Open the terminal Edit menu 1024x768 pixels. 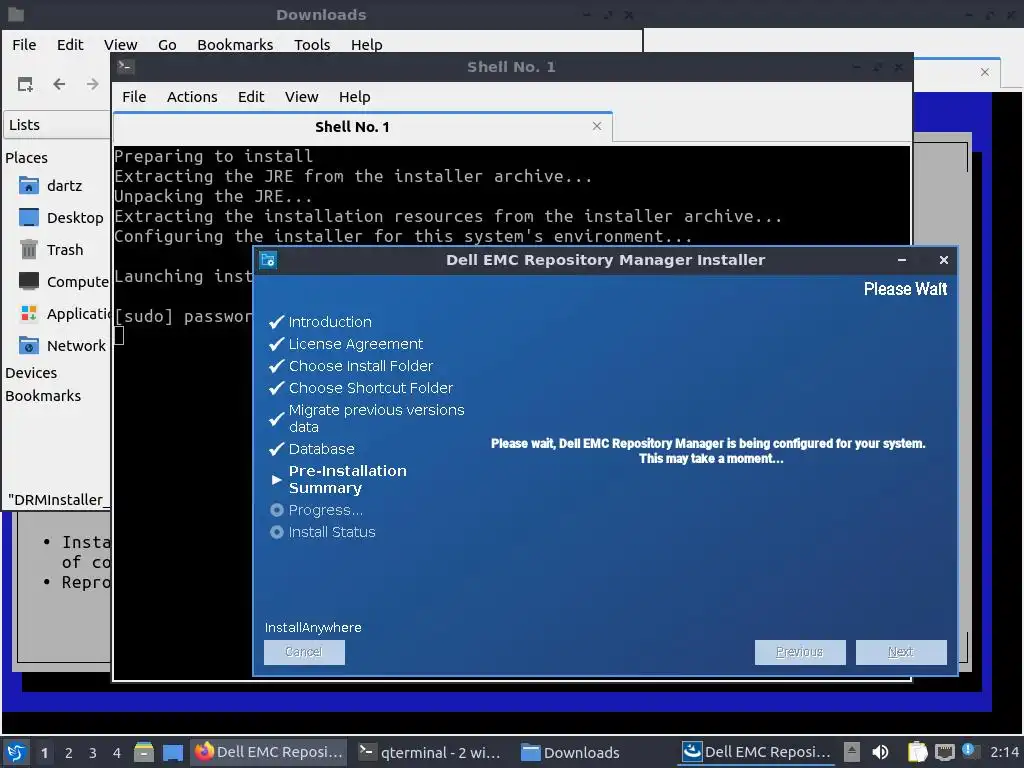tap(251, 97)
